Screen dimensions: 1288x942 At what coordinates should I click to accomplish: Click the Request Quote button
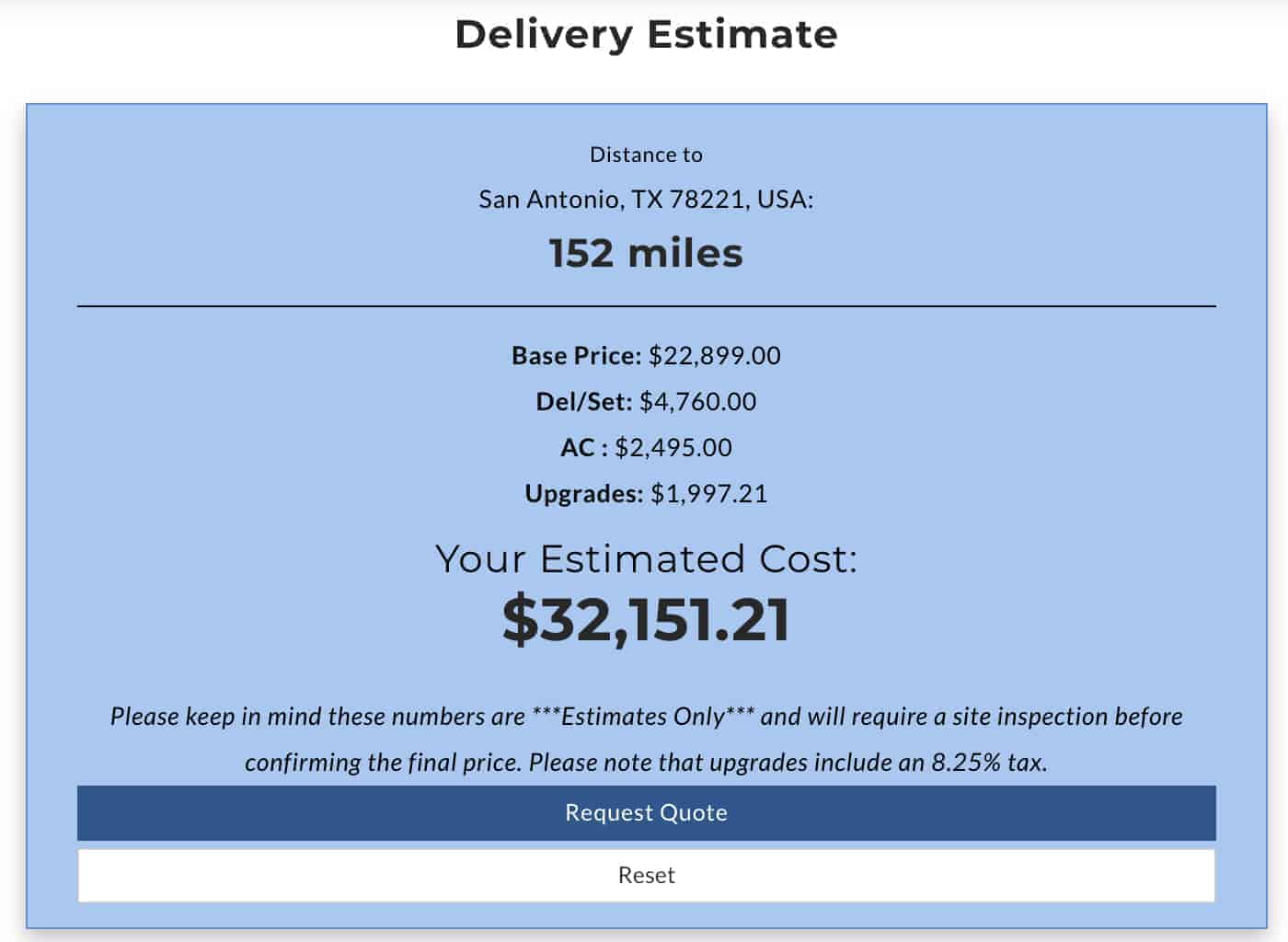point(646,812)
